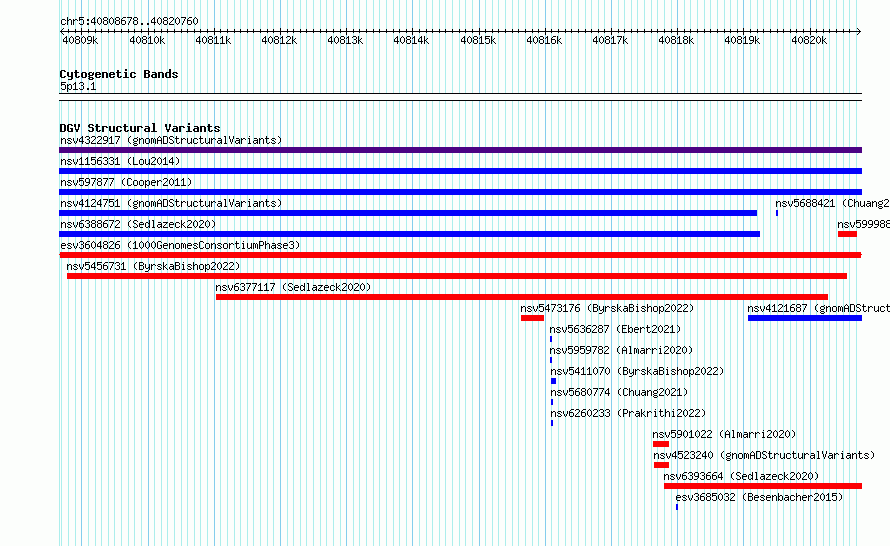Viewport: 890px width, 546px height.
Task: Select the blue nsv6388672 variant bar
Action: tap(409, 234)
